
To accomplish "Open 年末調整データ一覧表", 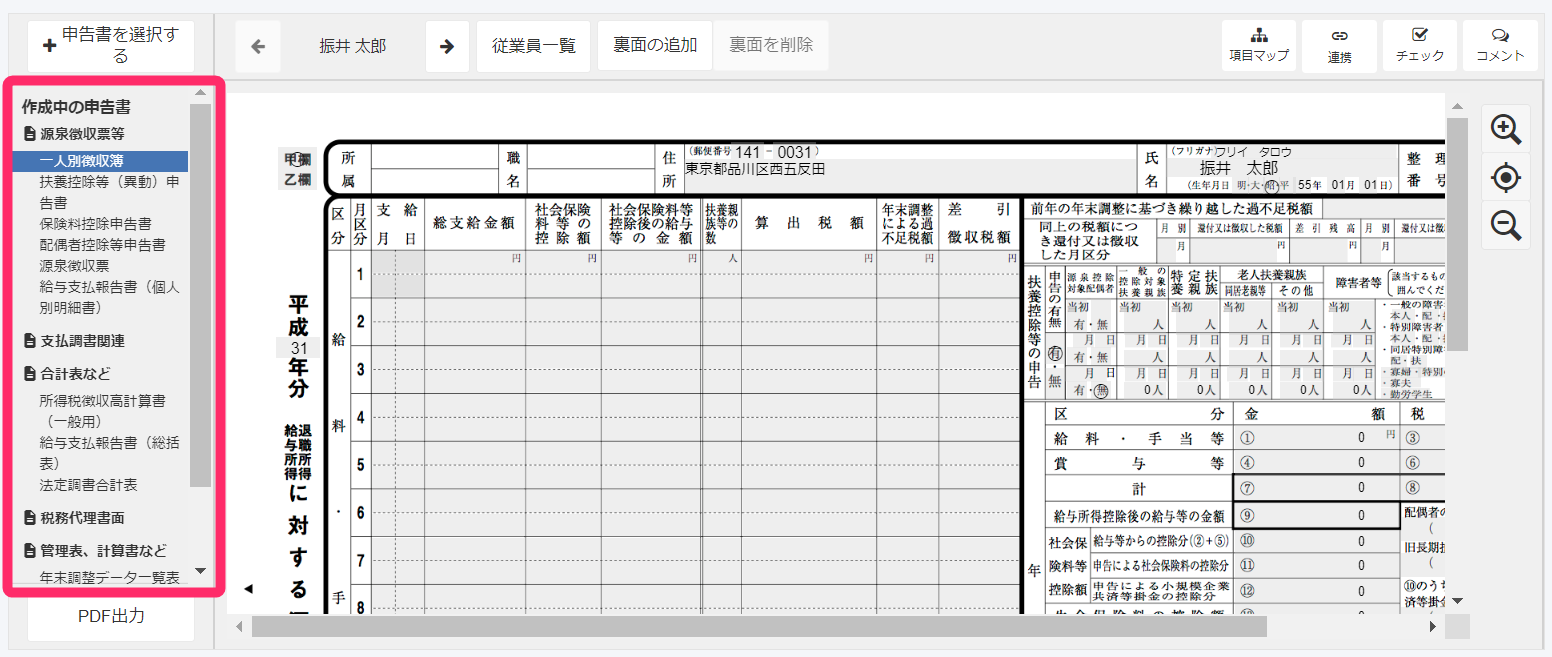I will point(109,578).
